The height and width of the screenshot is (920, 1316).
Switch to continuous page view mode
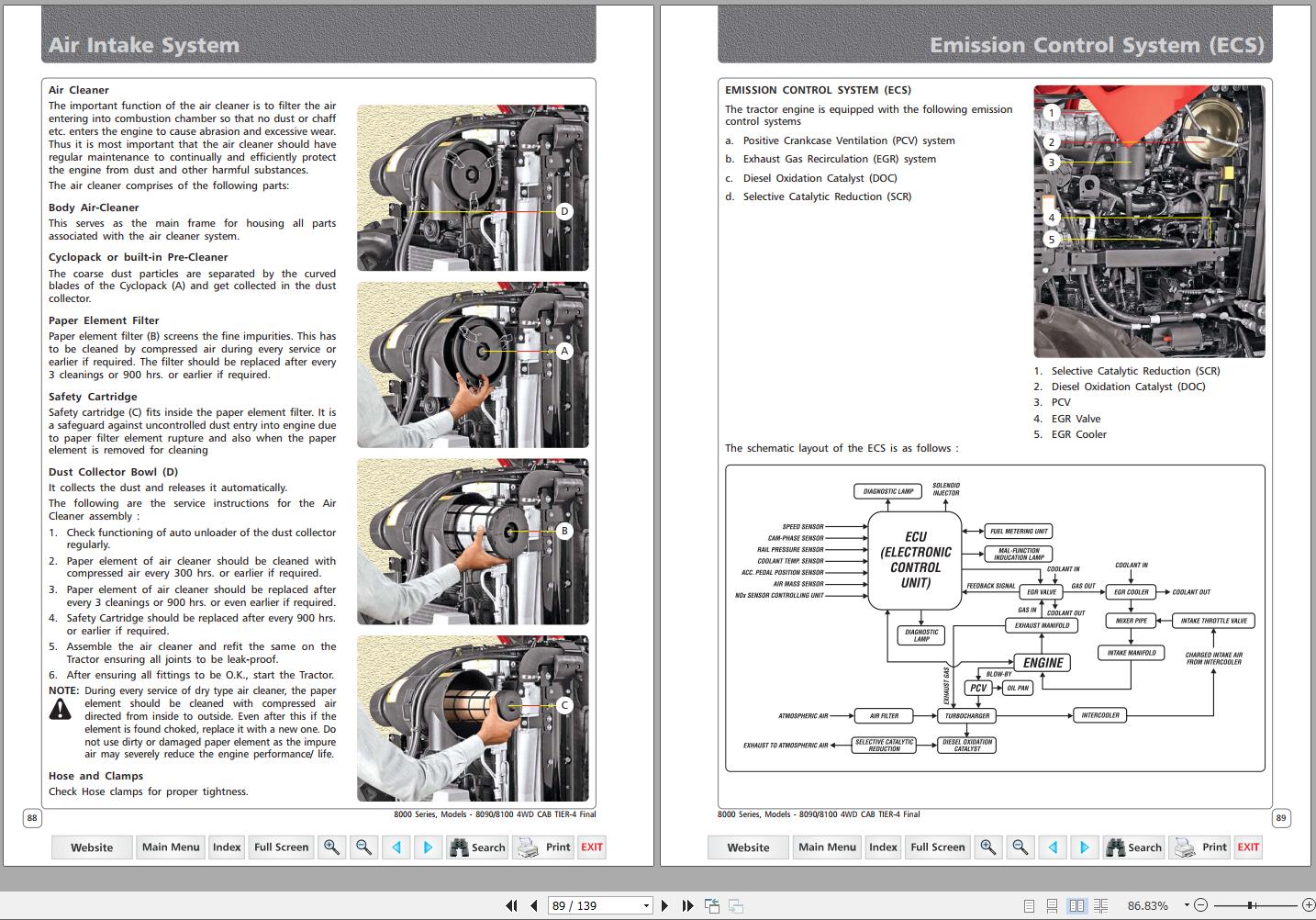click(x=1053, y=905)
